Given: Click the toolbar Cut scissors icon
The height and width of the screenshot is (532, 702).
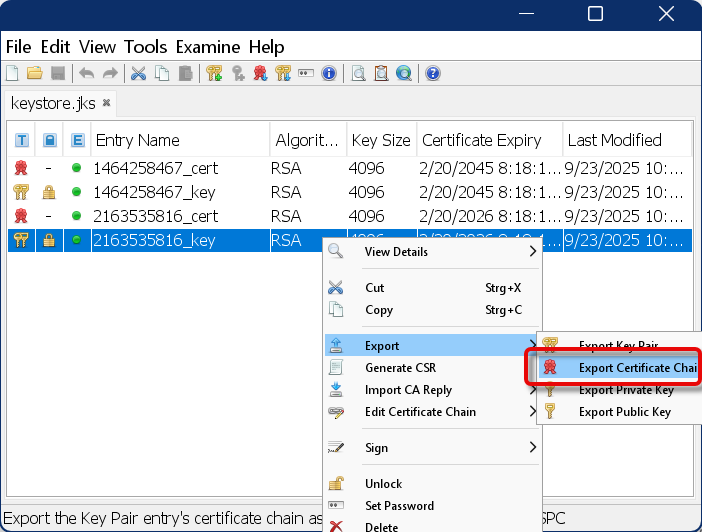Looking at the screenshot, I should (x=138, y=73).
